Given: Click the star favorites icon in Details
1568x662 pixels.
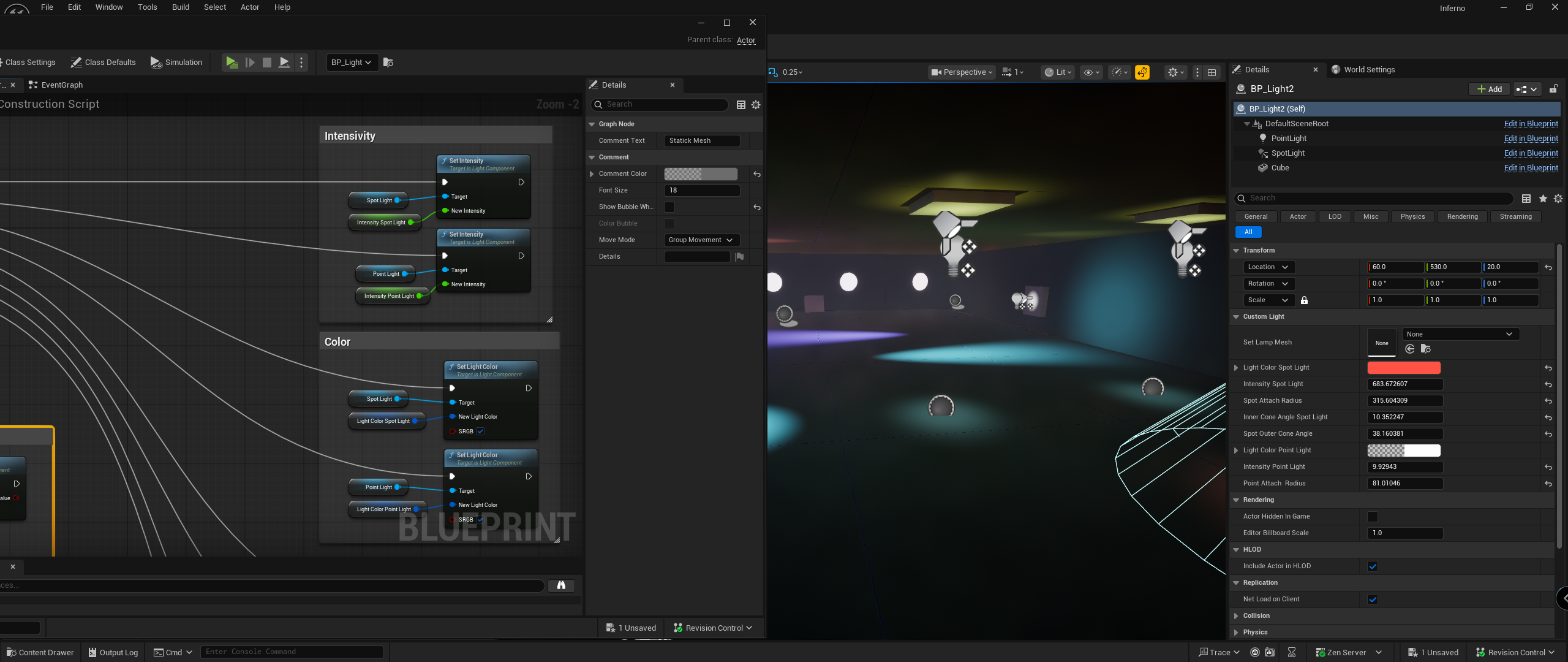Looking at the screenshot, I should pos(1543,199).
